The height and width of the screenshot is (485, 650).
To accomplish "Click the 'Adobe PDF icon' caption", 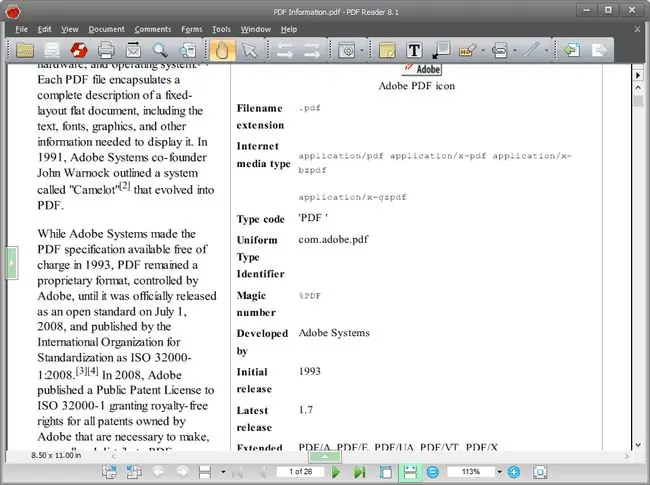I will (x=417, y=86).
